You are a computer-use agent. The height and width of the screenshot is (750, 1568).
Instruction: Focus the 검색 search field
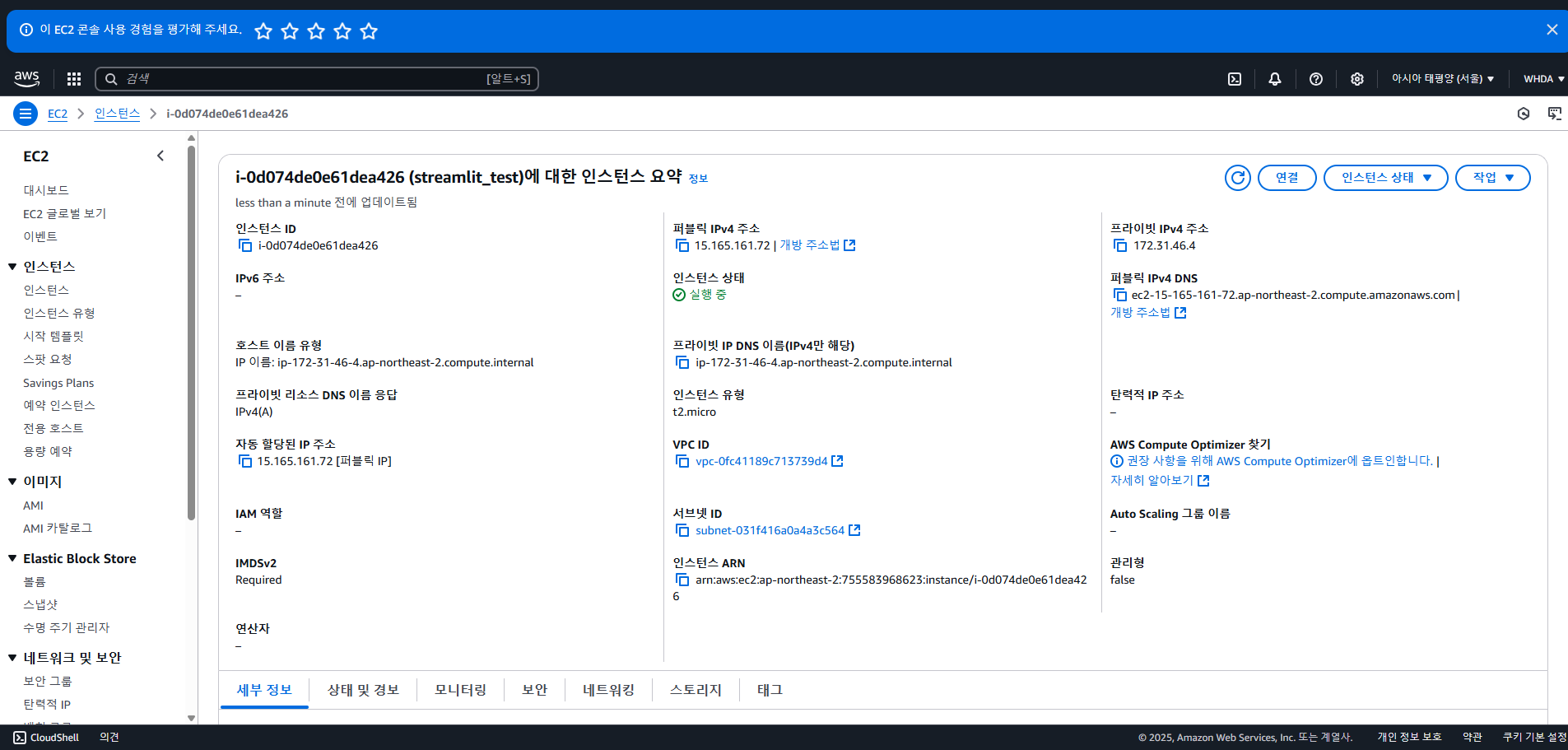pyautogui.click(x=317, y=79)
